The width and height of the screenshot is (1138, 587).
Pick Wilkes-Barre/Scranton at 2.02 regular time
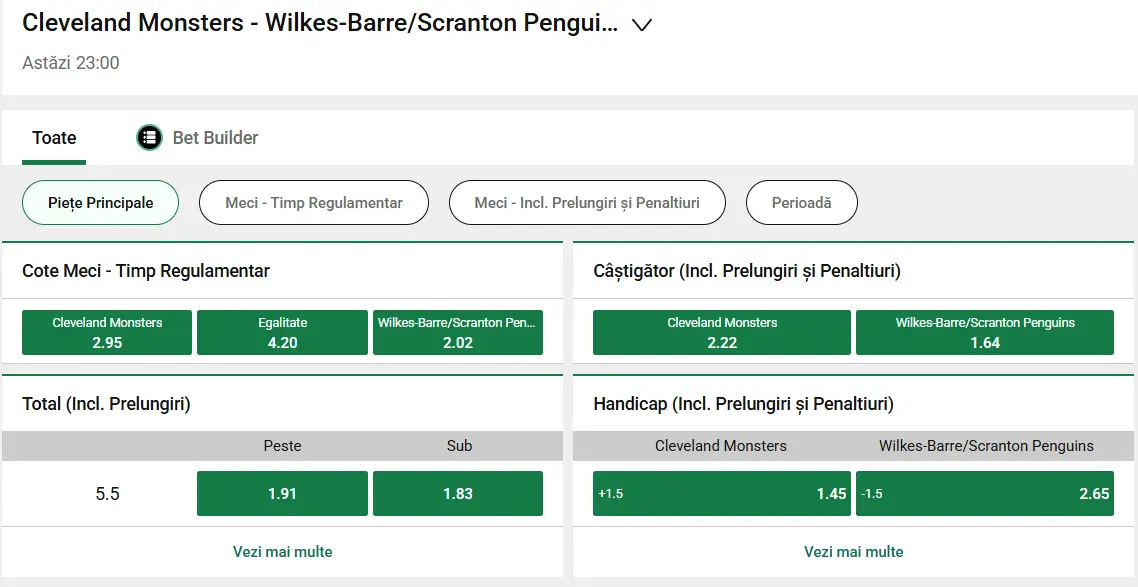(x=458, y=332)
